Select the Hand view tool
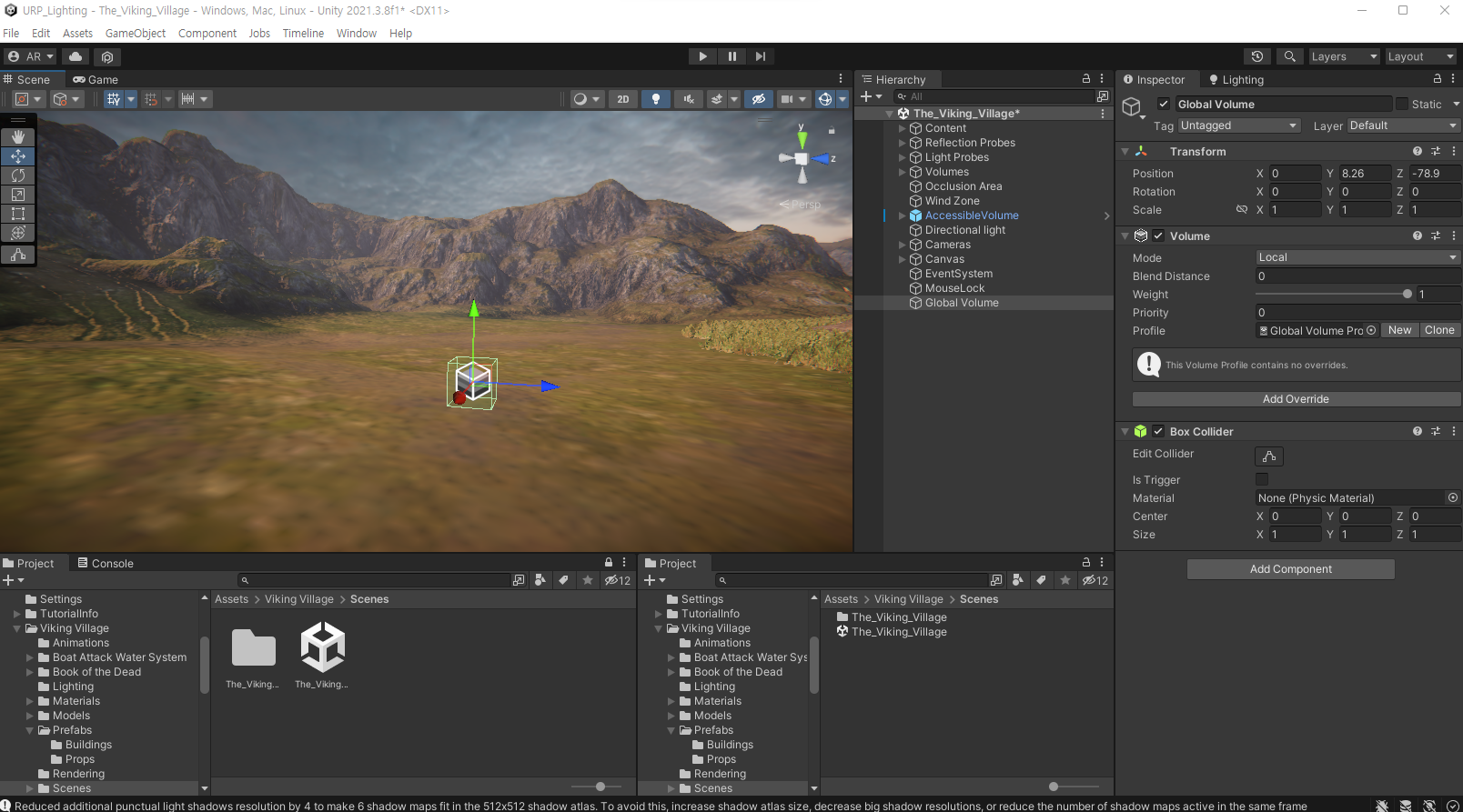The height and width of the screenshot is (812, 1463). (17, 137)
